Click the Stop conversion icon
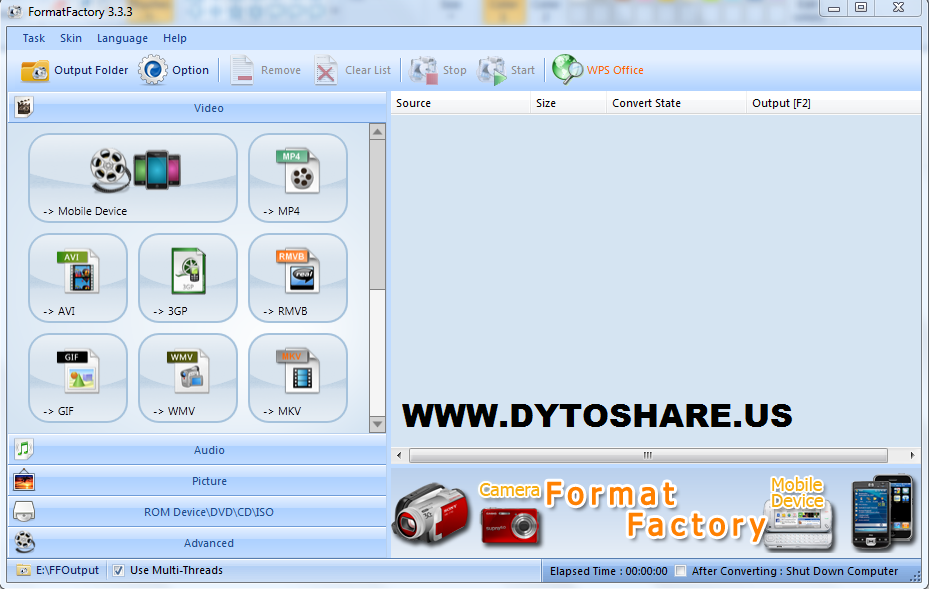The image size is (929, 589). (x=423, y=71)
